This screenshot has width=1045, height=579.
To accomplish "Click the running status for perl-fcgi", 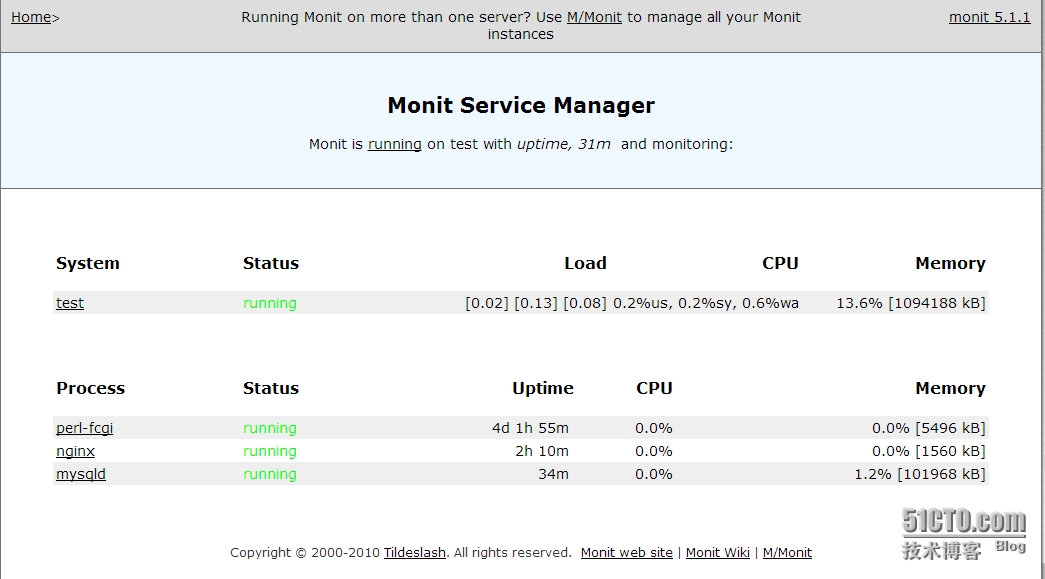I will point(270,428).
